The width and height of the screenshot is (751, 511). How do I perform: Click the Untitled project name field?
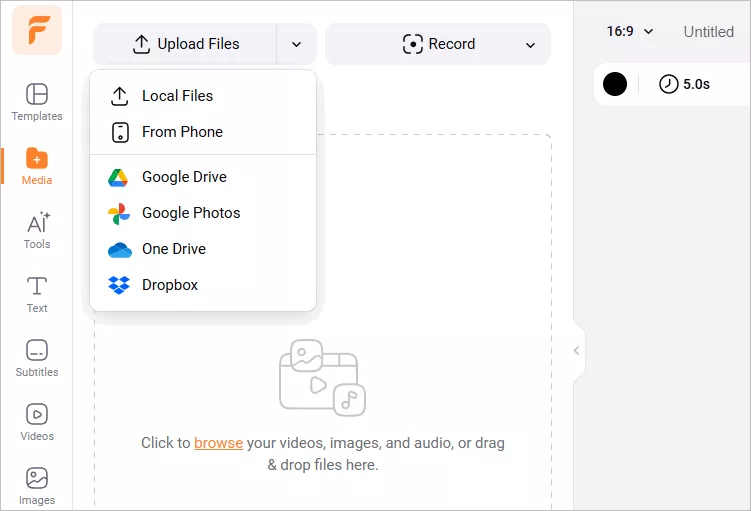[709, 32]
